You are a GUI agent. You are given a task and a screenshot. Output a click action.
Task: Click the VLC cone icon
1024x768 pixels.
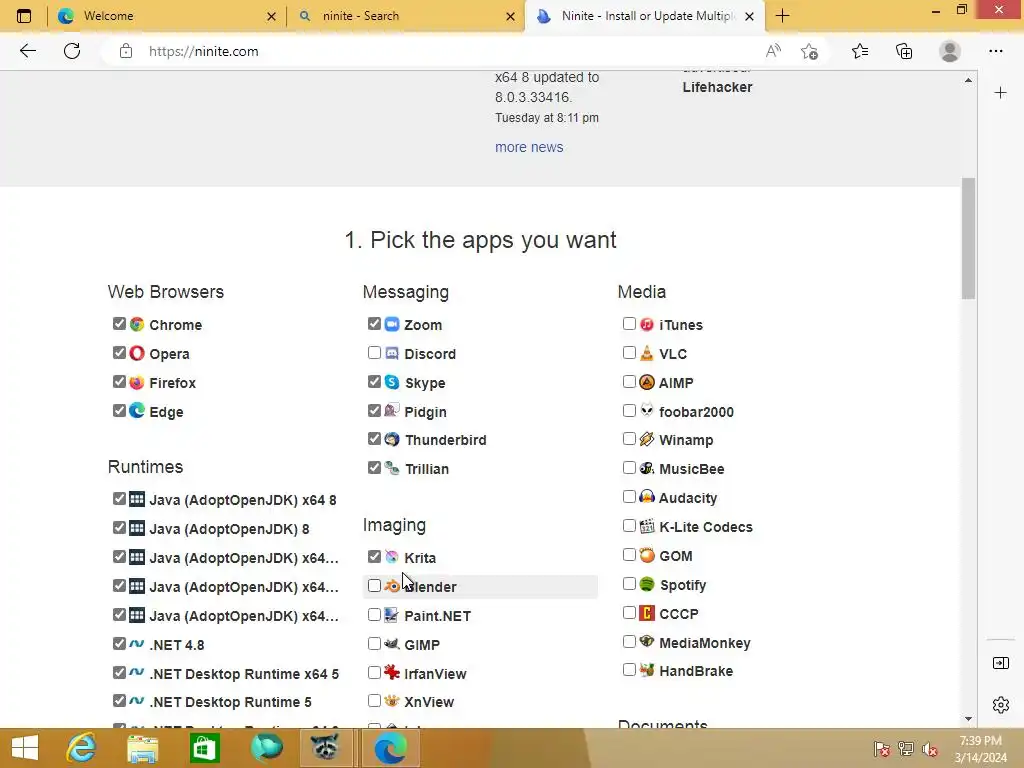pyautogui.click(x=647, y=353)
